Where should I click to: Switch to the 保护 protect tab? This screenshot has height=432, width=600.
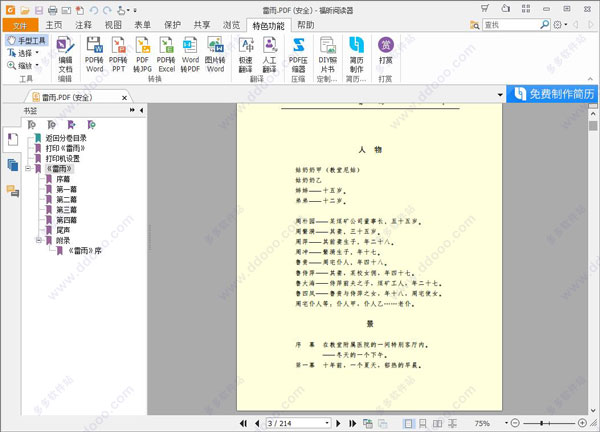click(172, 25)
